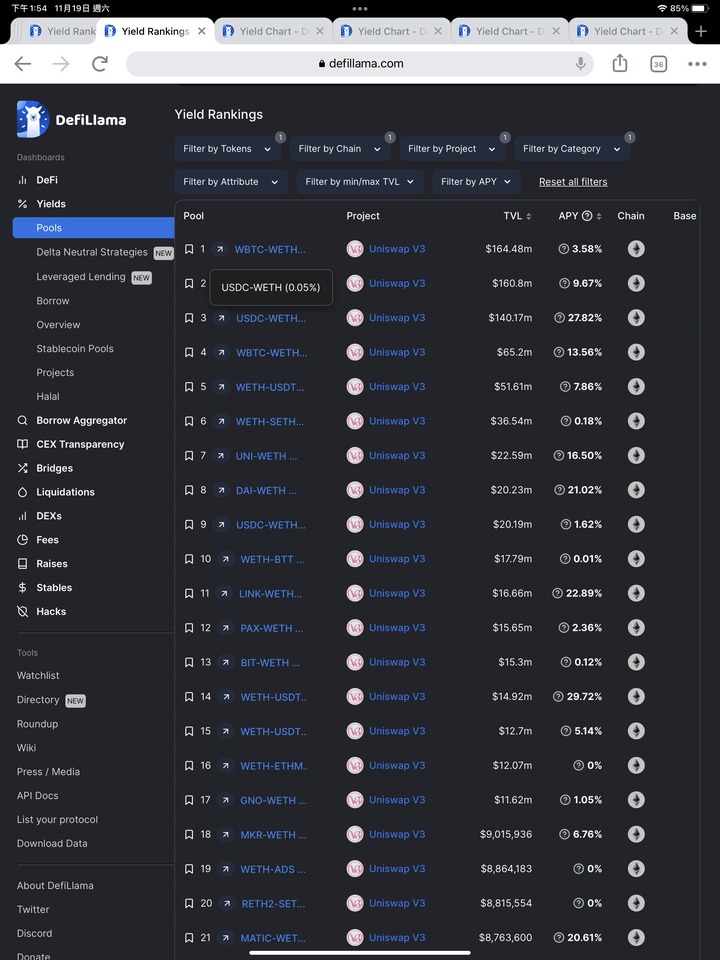Open external link arrow for row 4

[x=221, y=353]
